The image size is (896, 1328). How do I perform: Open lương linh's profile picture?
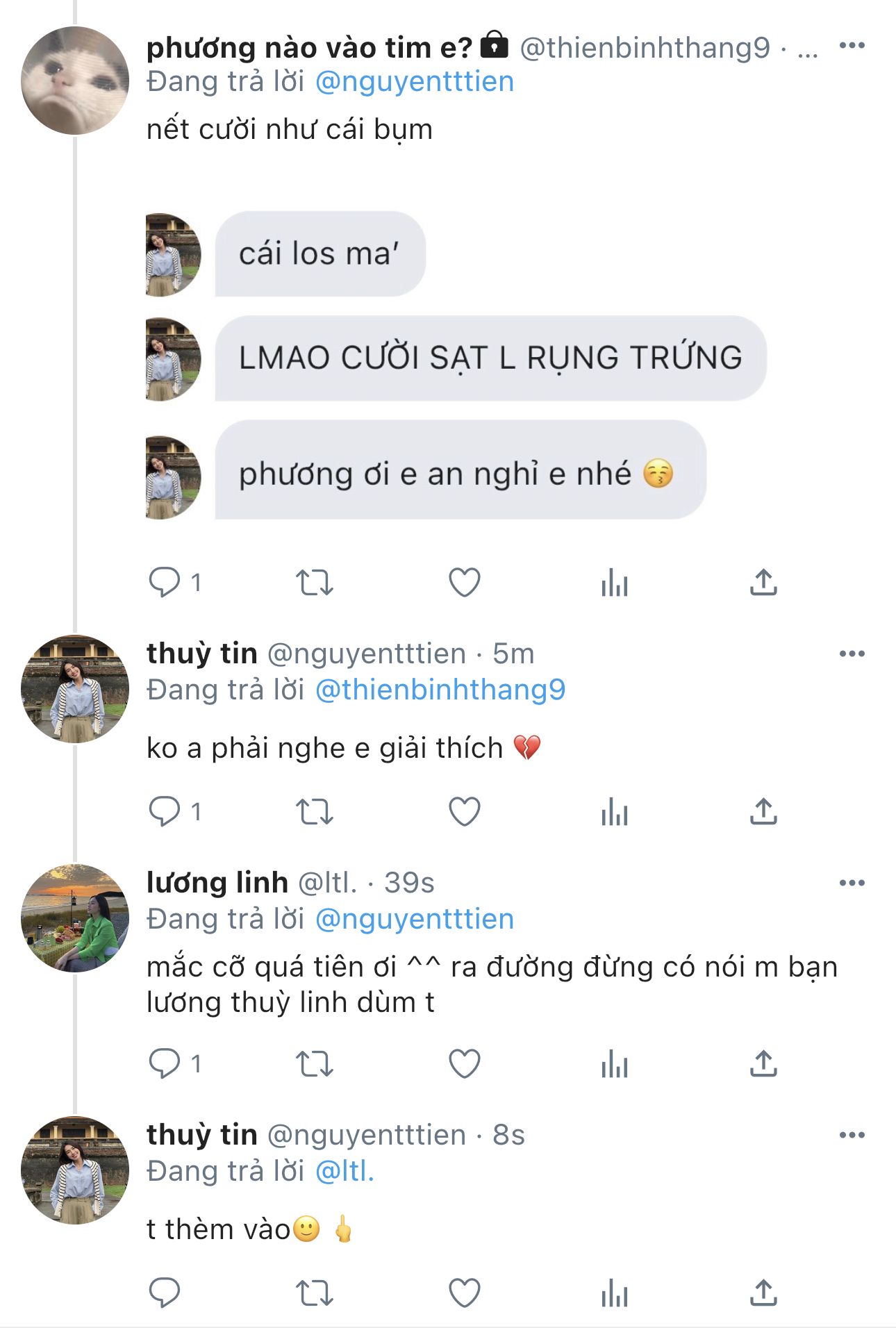tap(75, 918)
